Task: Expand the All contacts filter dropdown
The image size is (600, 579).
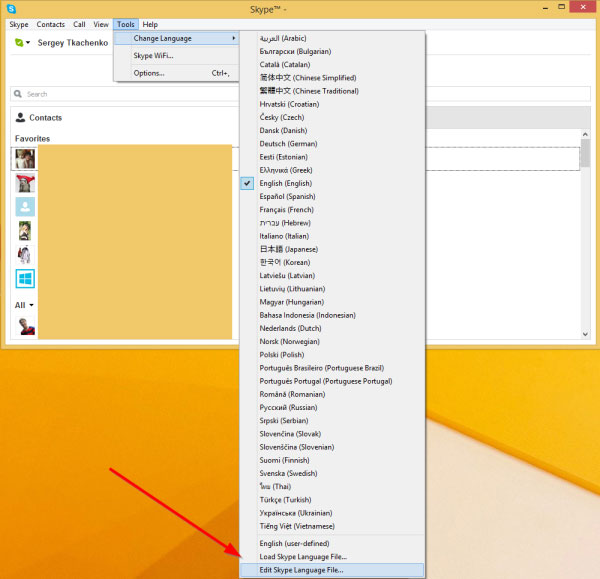Action: 24,305
